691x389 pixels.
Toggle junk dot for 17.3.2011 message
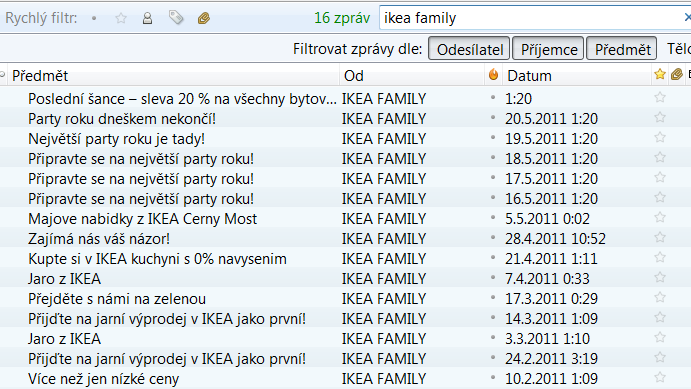tap(493, 297)
